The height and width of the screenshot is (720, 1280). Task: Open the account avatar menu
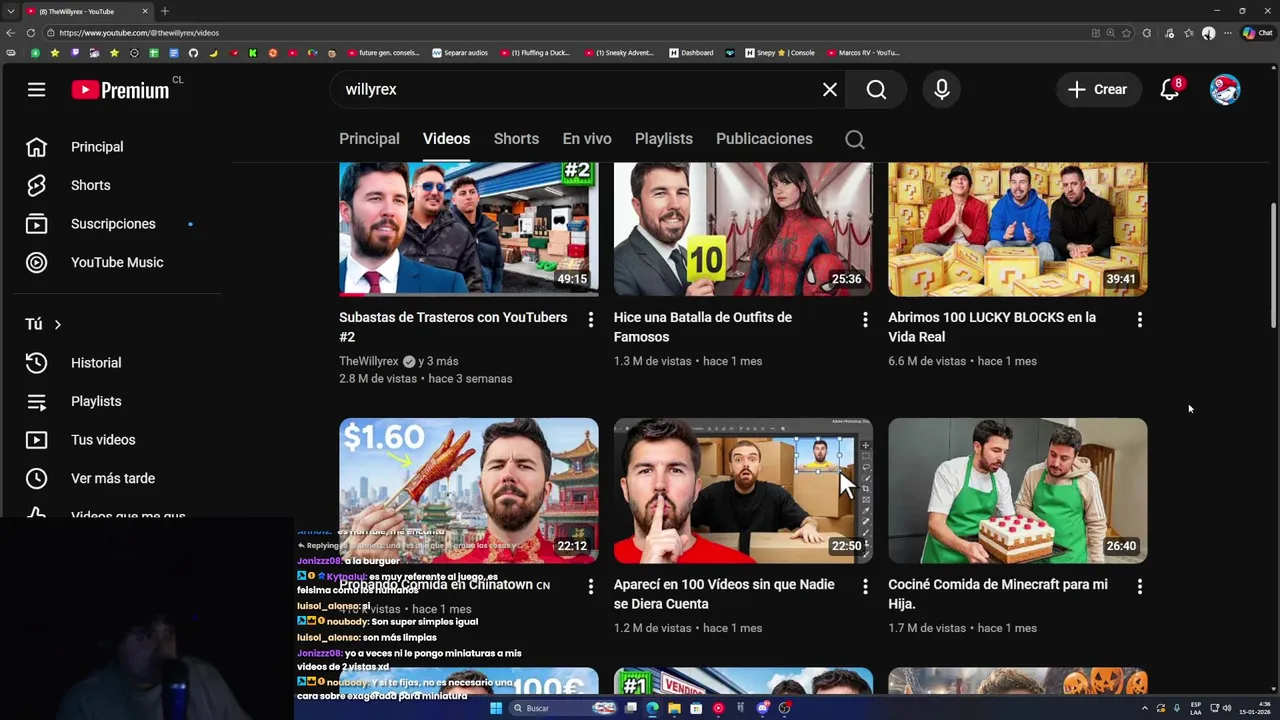[x=1225, y=90]
